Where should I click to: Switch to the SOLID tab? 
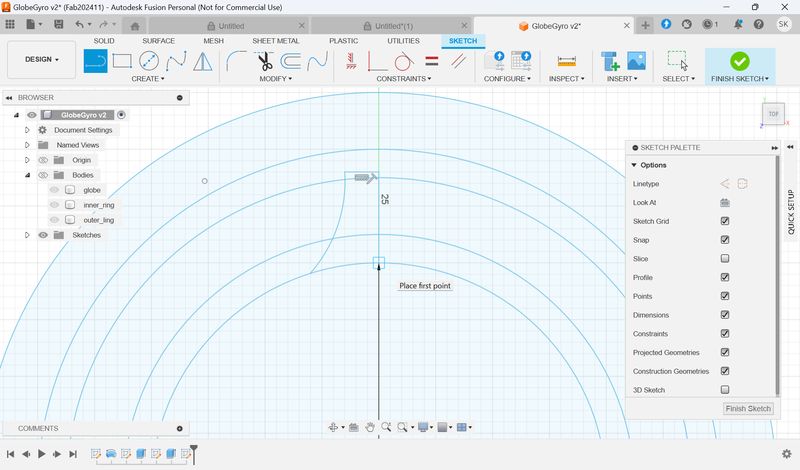(104, 41)
